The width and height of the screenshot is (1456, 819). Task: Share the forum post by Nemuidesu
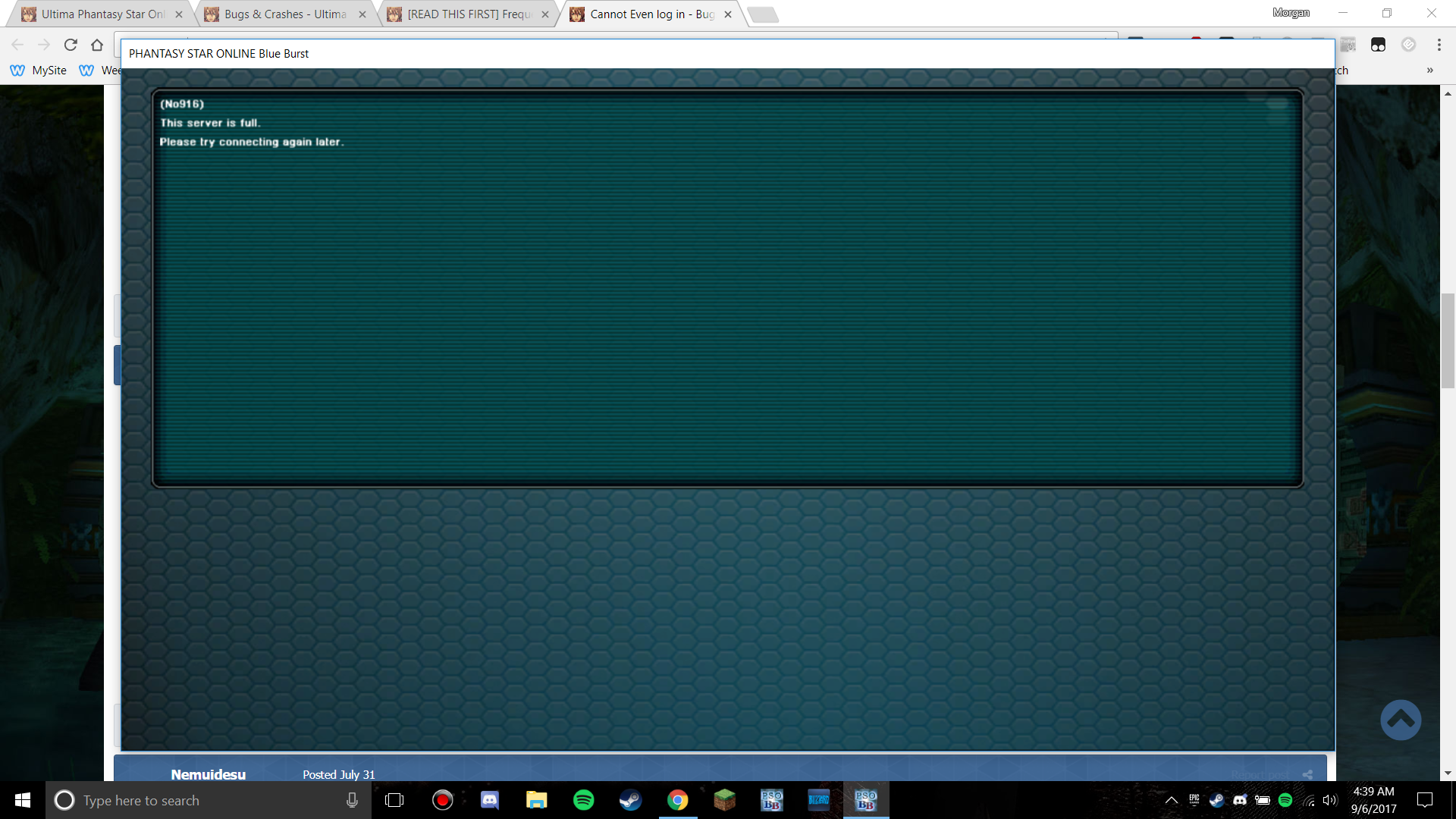pos(1307,774)
